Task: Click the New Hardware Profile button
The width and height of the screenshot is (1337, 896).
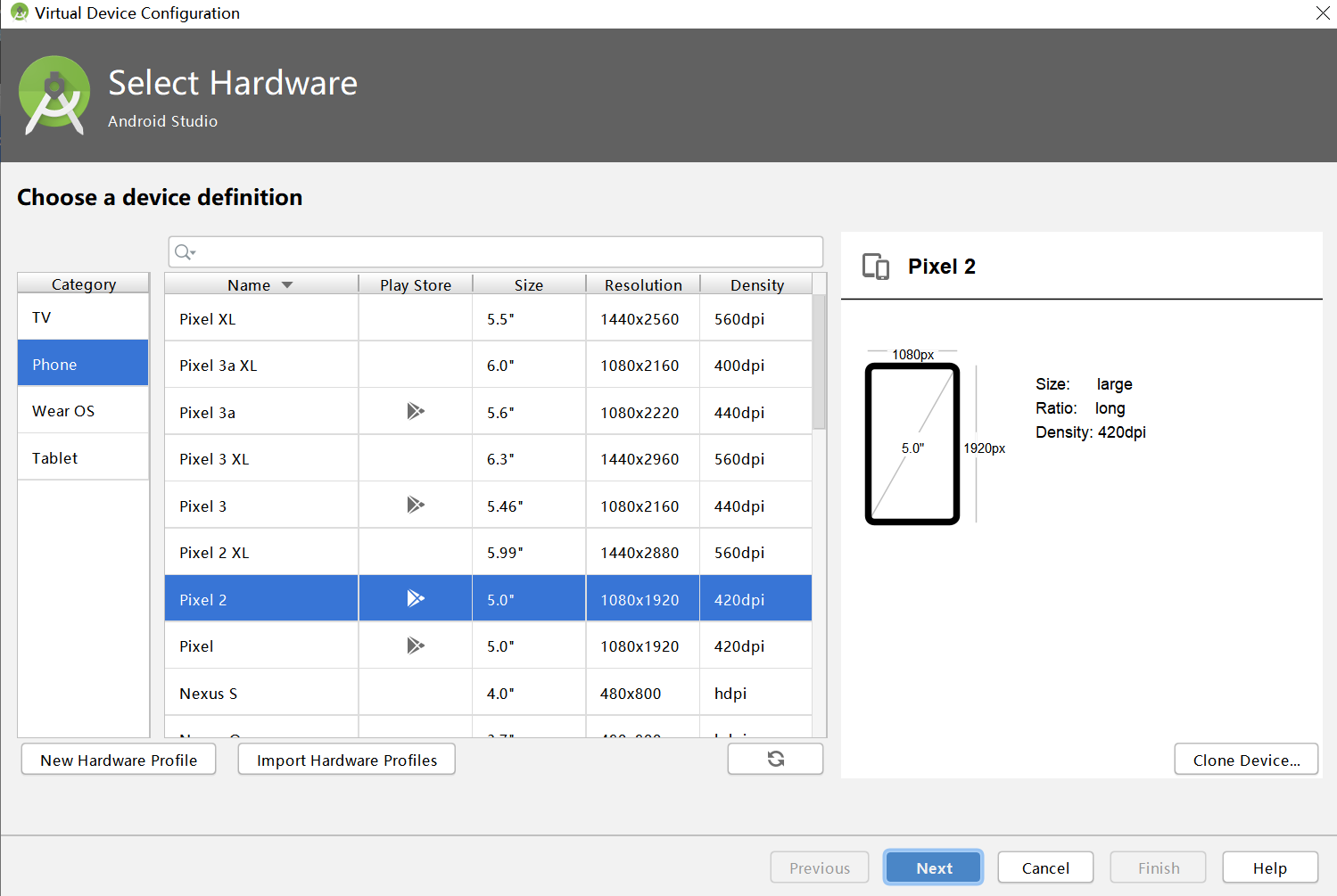Action: 119,760
